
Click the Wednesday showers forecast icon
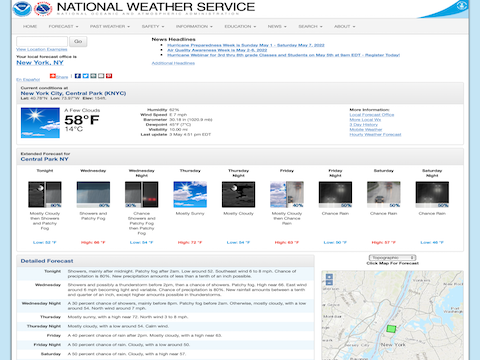tap(93, 194)
